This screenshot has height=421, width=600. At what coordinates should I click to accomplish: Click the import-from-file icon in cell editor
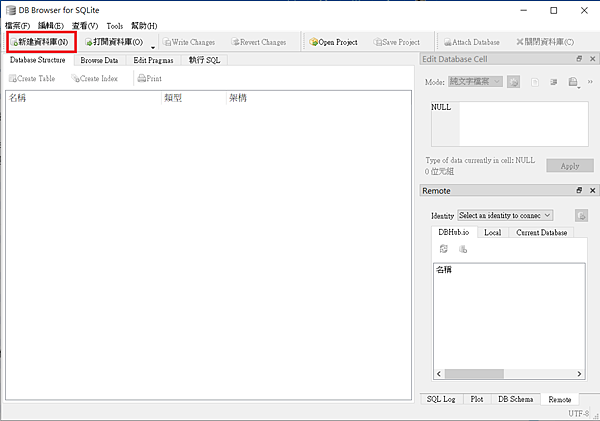(535, 82)
